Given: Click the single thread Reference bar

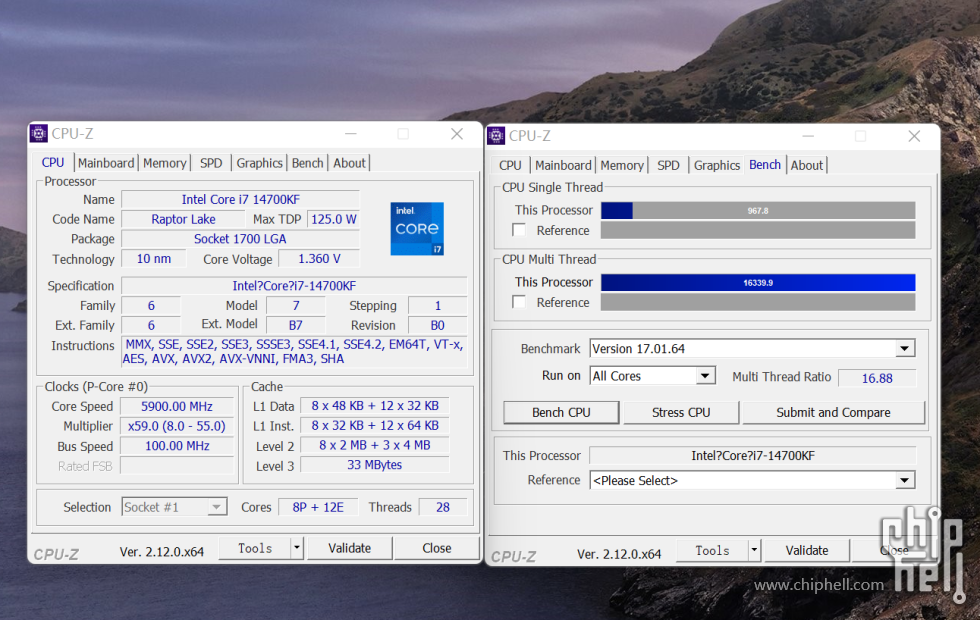Looking at the screenshot, I should point(758,231).
